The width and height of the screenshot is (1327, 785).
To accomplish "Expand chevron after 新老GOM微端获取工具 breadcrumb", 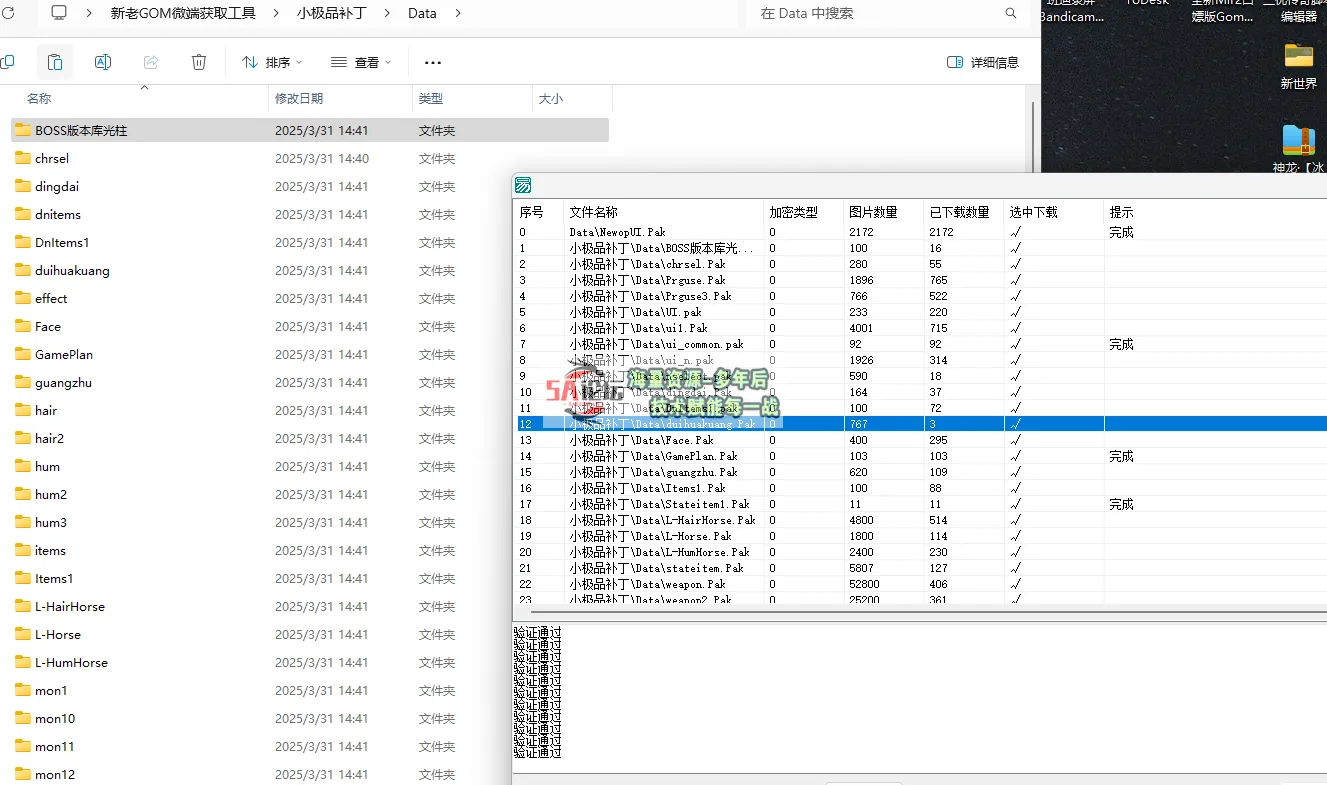I will tap(276, 13).
